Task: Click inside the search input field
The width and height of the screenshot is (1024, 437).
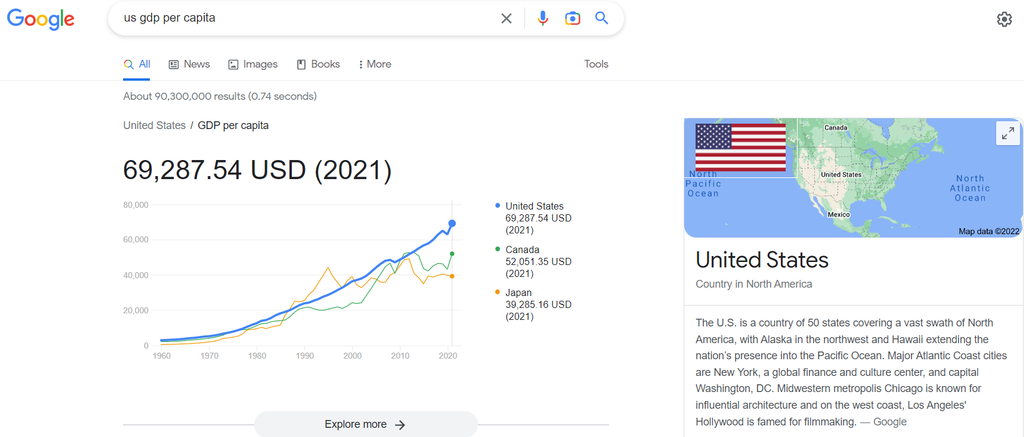Action: pyautogui.click(x=300, y=18)
